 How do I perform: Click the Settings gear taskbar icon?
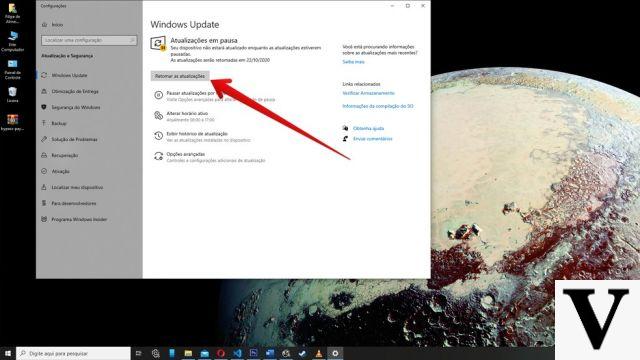[x=335, y=353]
